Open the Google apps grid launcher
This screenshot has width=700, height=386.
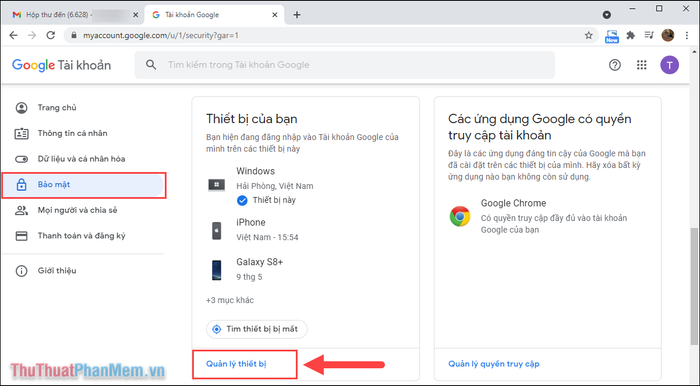coord(642,65)
